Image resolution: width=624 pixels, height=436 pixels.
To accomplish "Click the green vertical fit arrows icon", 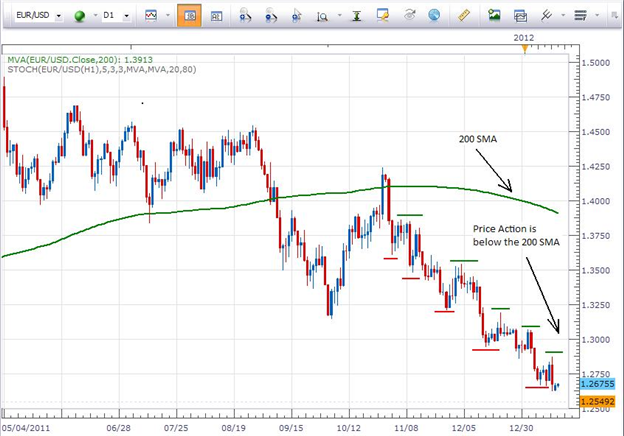I will [x=357, y=16].
